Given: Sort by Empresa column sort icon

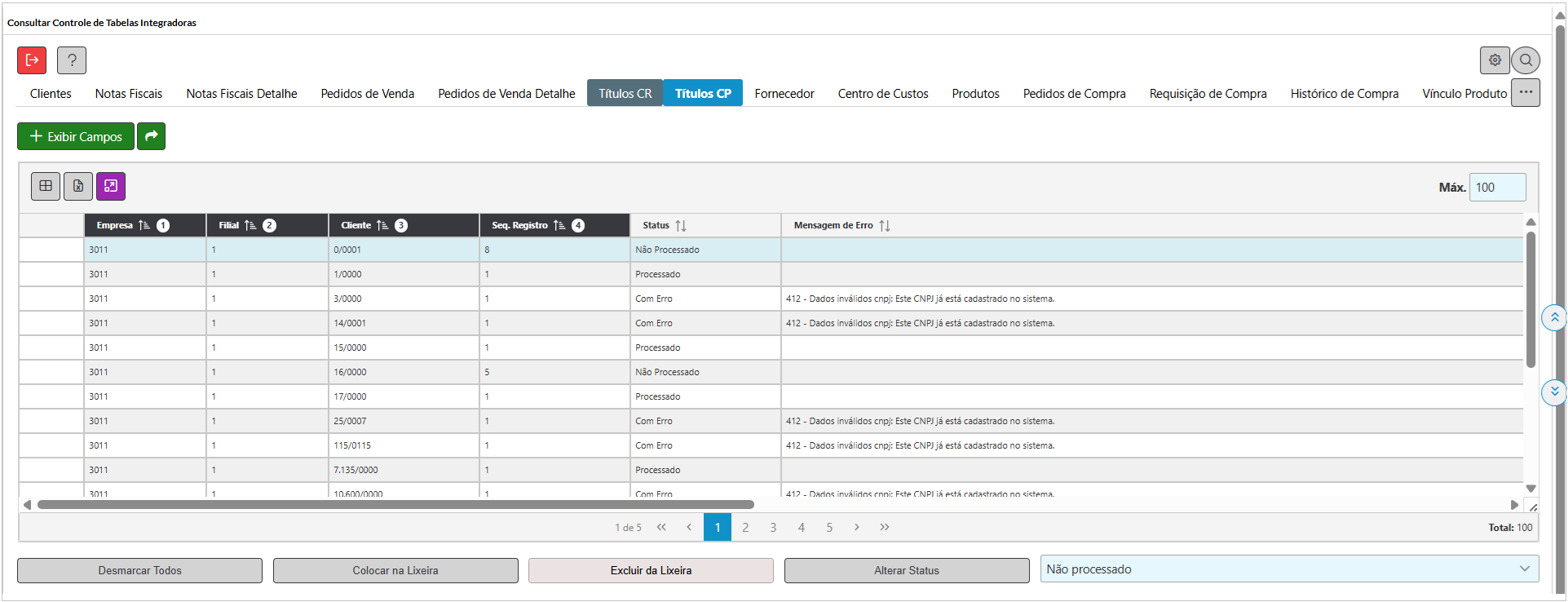Looking at the screenshot, I should (144, 225).
